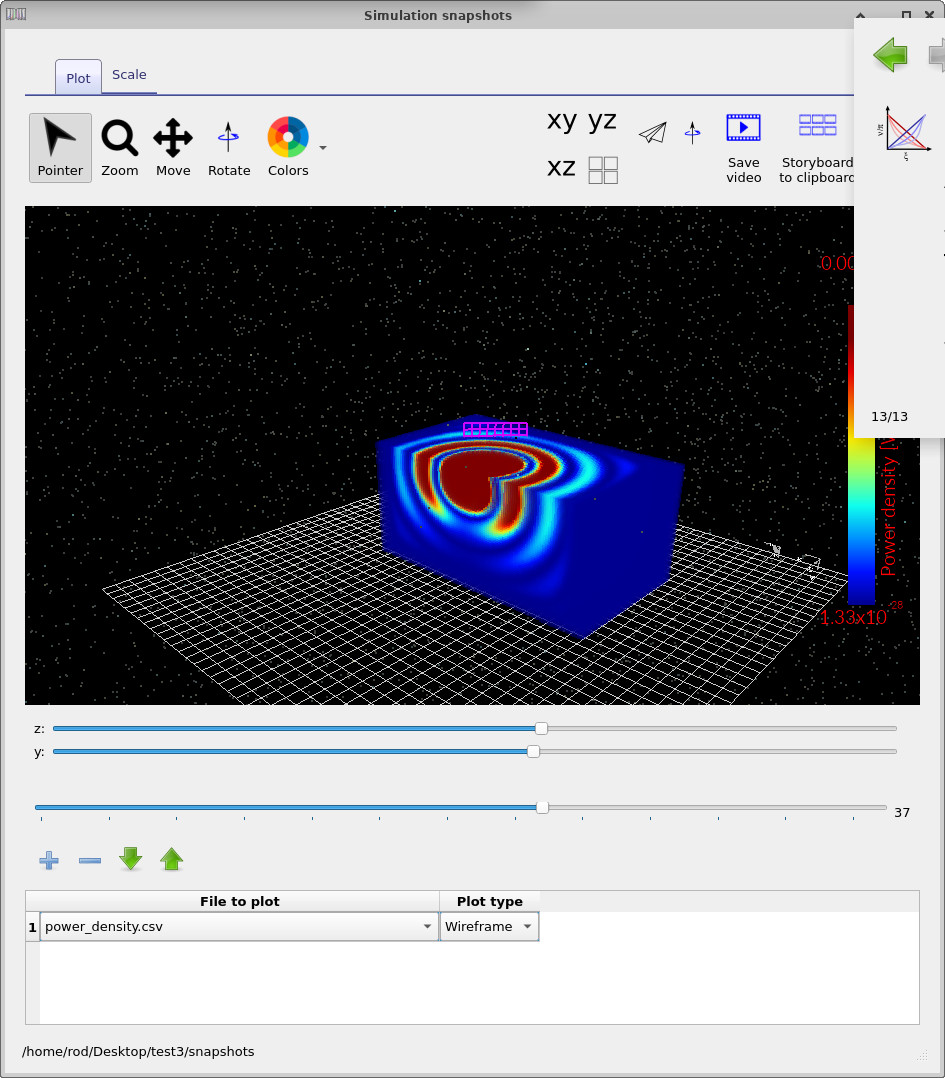Activate the Rotate tool
The height and width of the screenshot is (1078, 945).
coord(228,147)
